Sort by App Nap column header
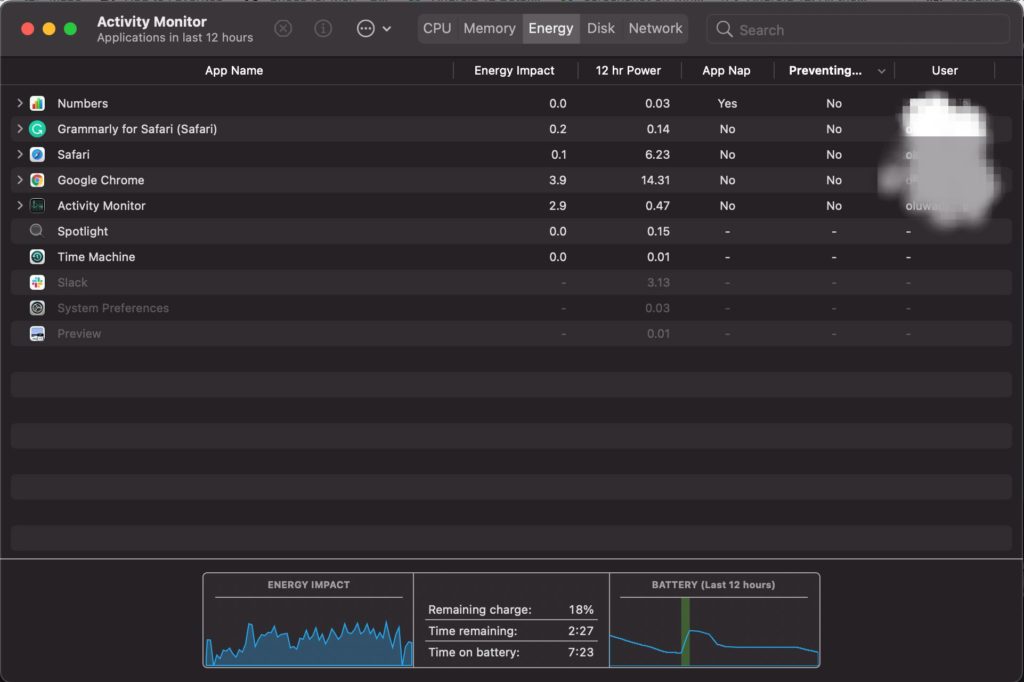The width and height of the screenshot is (1024, 682). click(726, 71)
